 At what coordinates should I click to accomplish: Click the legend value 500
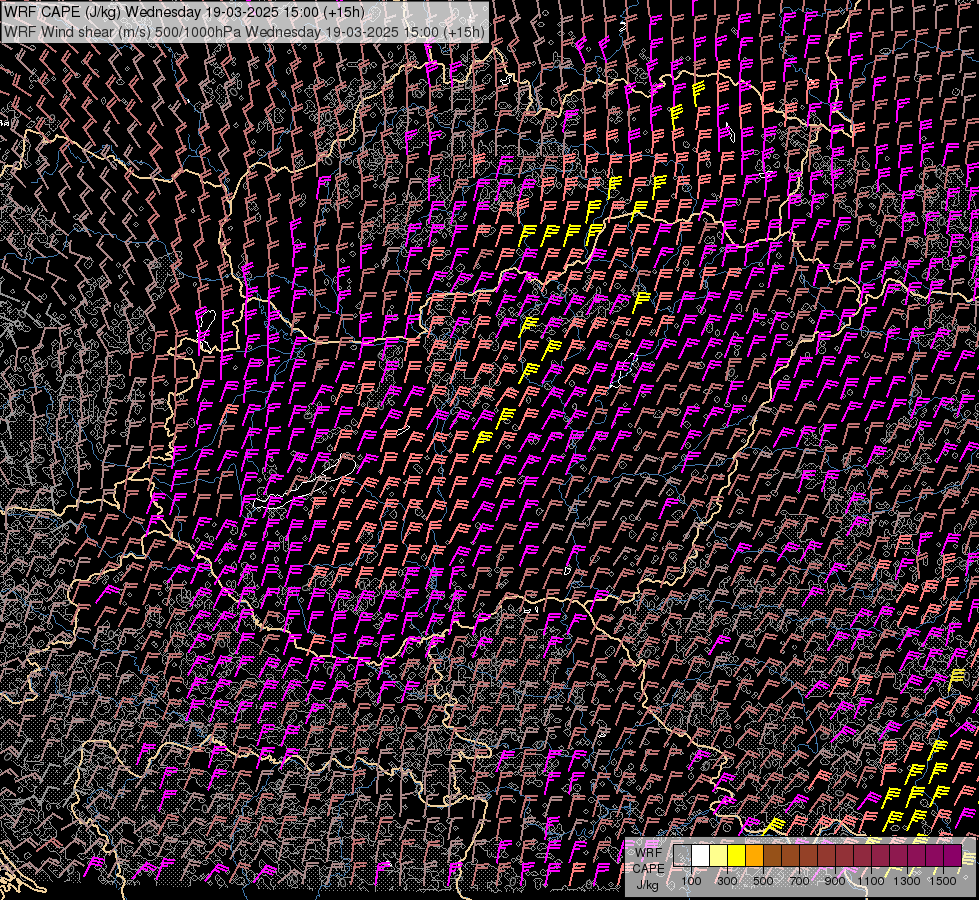point(763,881)
